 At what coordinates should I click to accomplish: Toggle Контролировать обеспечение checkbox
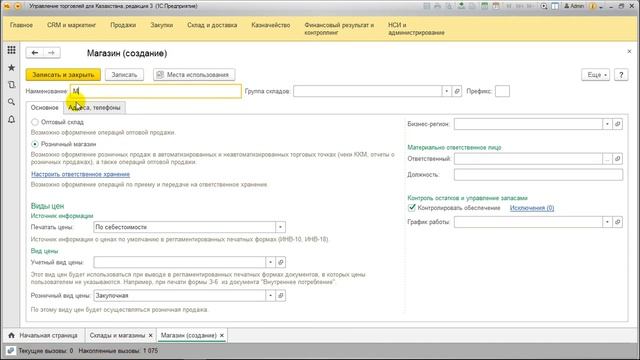click(412, 208)
